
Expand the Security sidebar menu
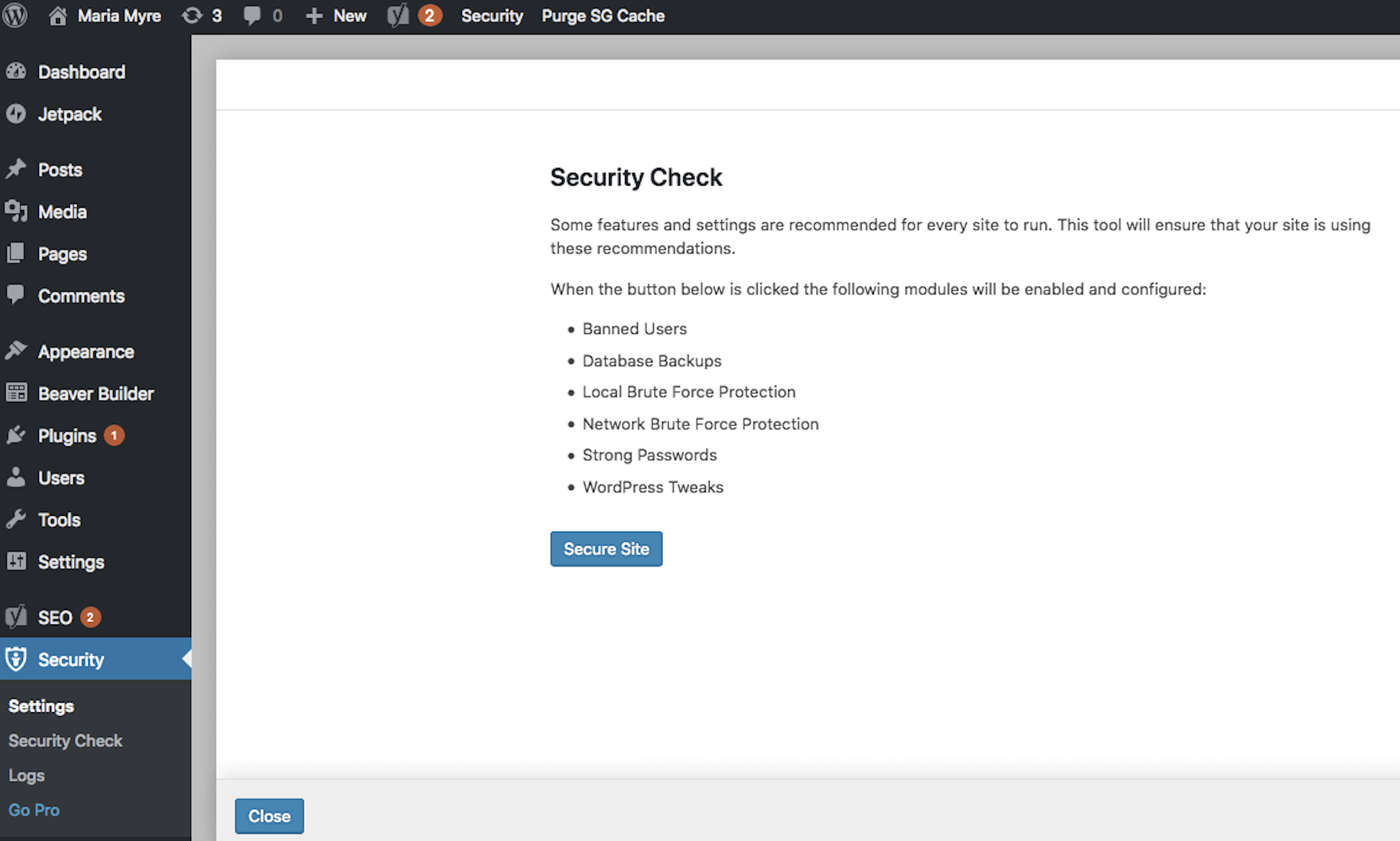point(70,659)
